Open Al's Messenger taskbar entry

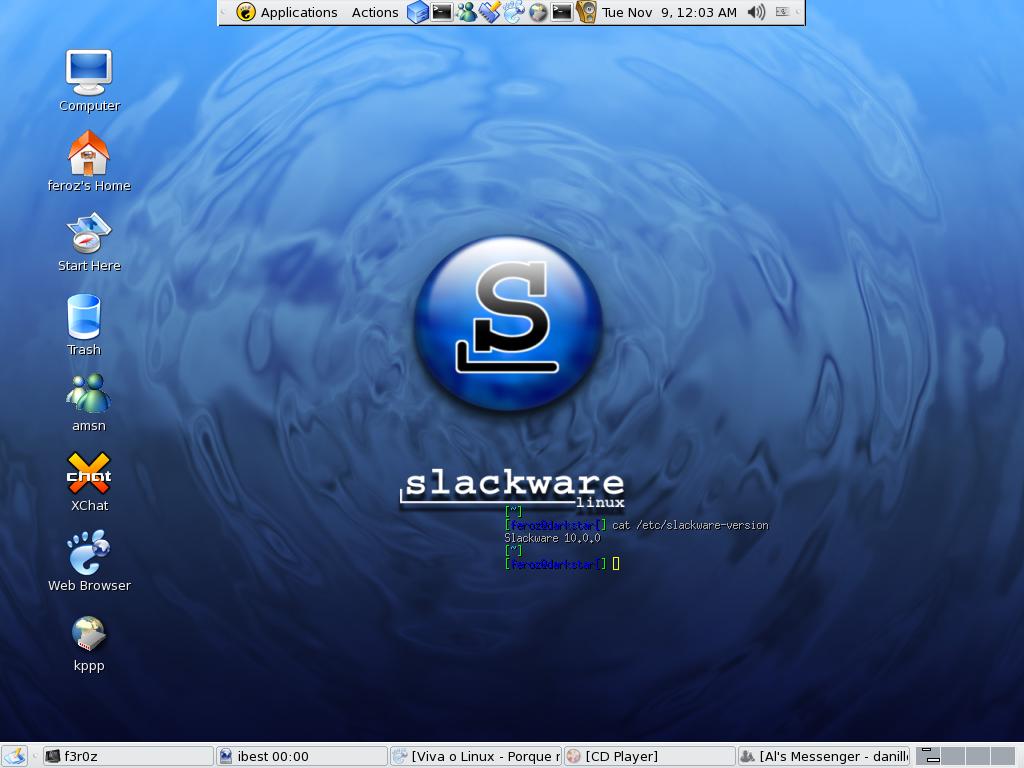824,756
